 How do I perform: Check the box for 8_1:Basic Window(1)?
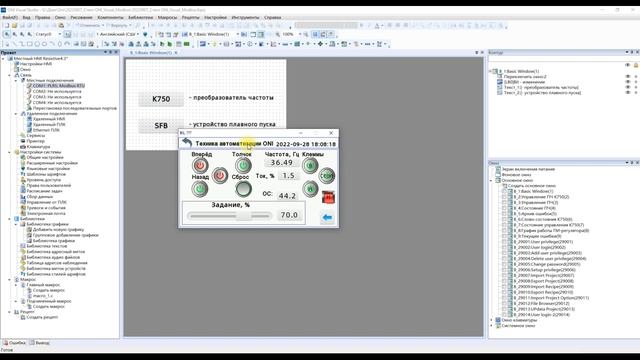click(504, 191)
